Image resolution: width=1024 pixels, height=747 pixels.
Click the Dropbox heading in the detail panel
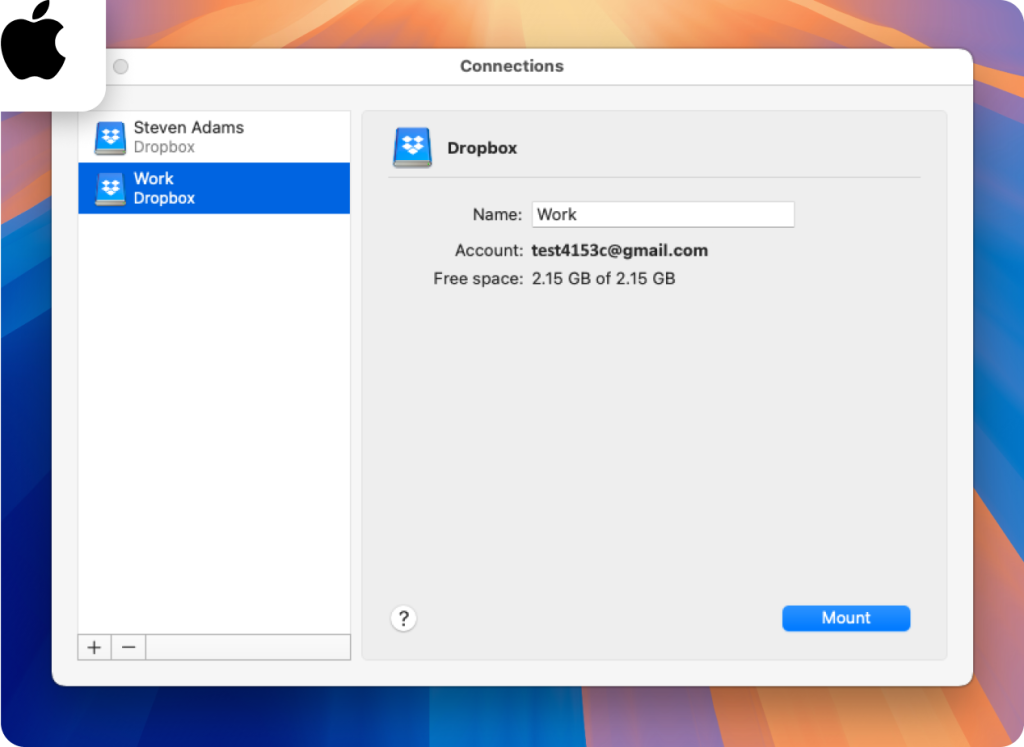click(482, 147)
